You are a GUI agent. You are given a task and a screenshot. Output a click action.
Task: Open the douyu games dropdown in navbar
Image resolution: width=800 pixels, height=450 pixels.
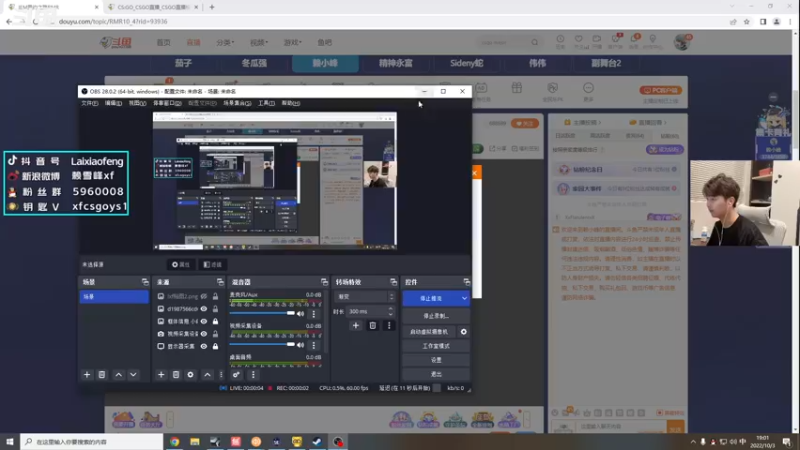(x=292, y=42)
